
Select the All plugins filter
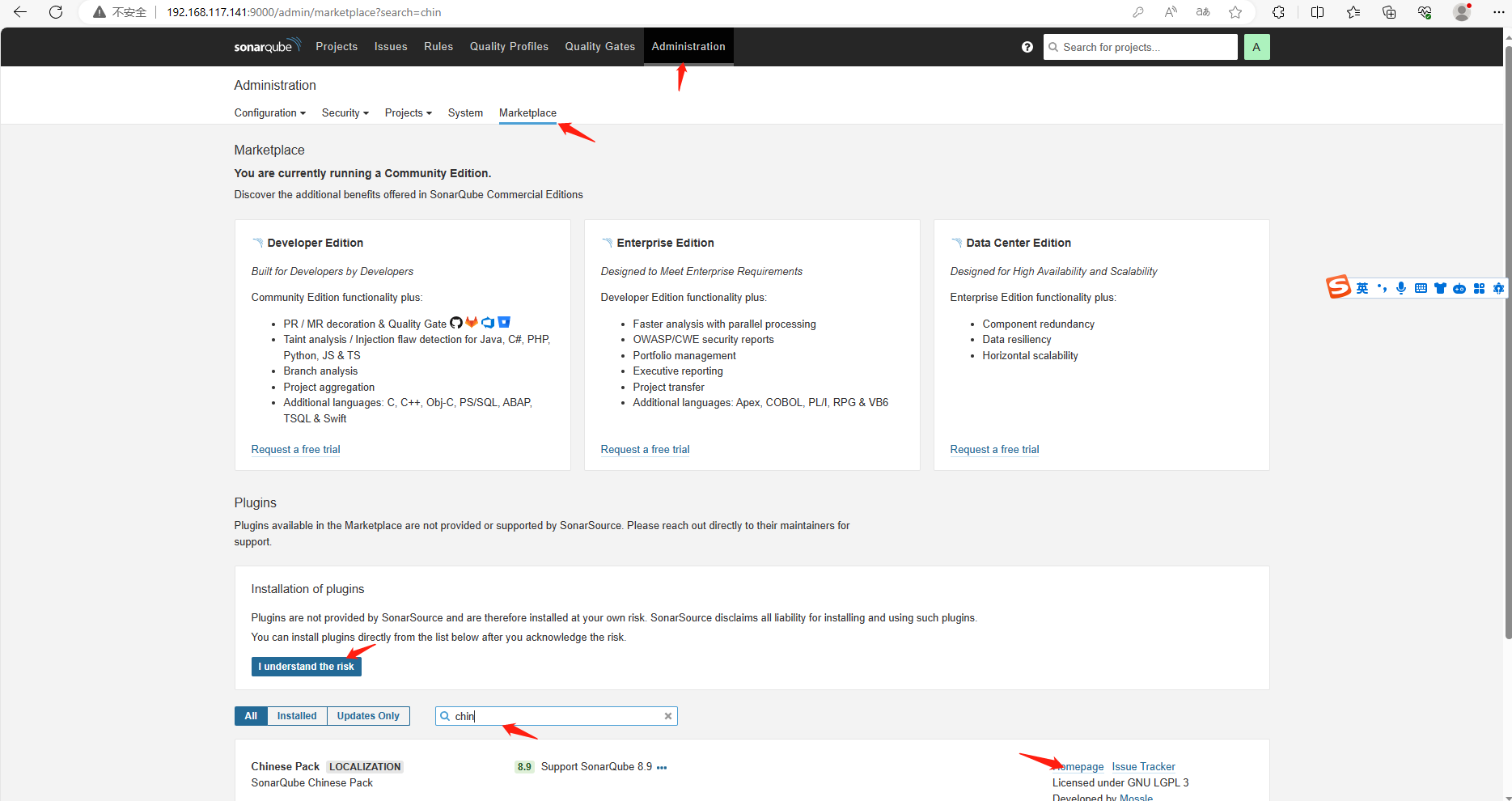coord(251,716)
